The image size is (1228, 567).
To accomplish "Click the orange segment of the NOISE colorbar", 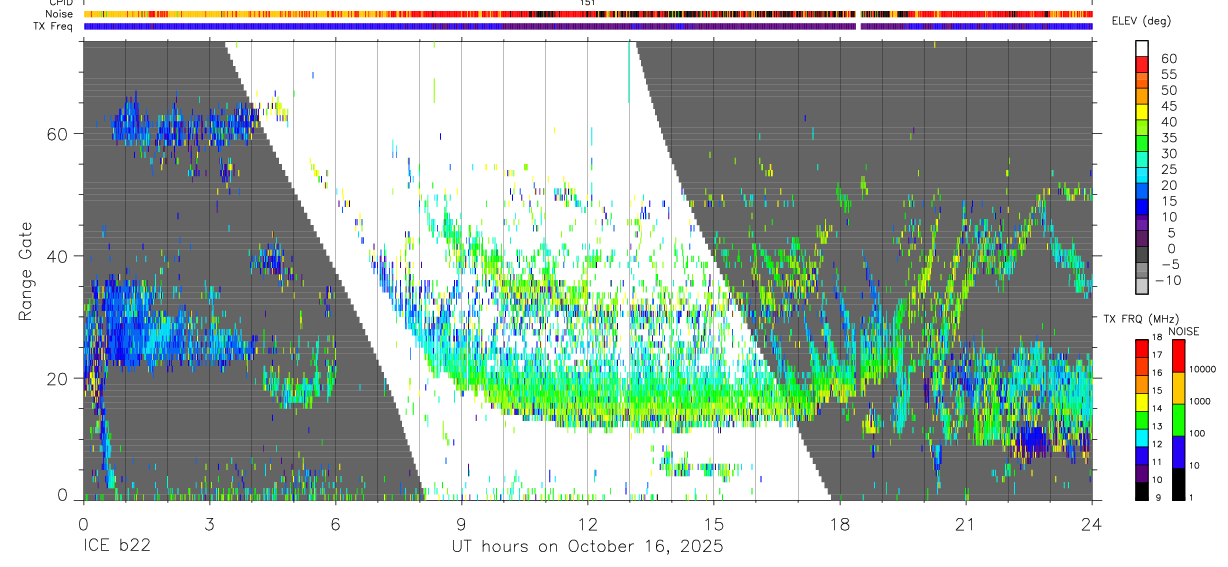I will 1179,388.
